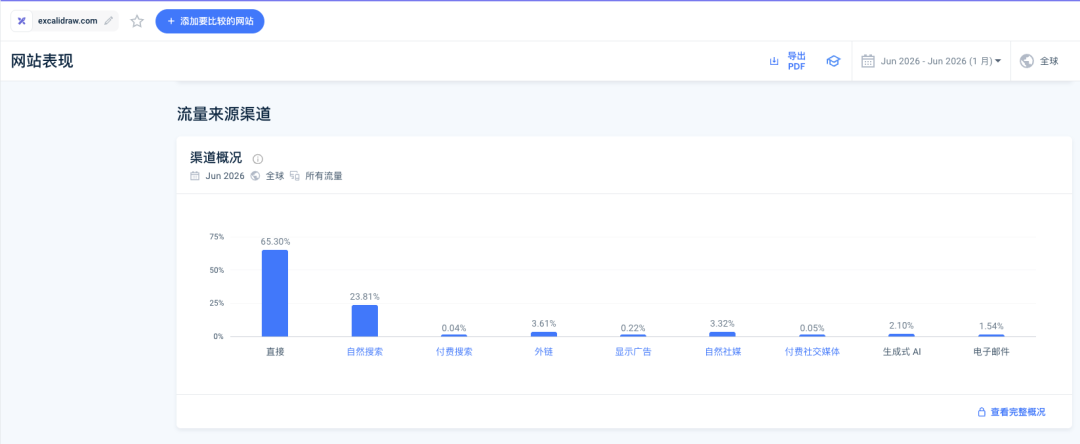Click 添加要比较的网站 button
Viewport: 1080px width, 444px height.
coord(210,21)
